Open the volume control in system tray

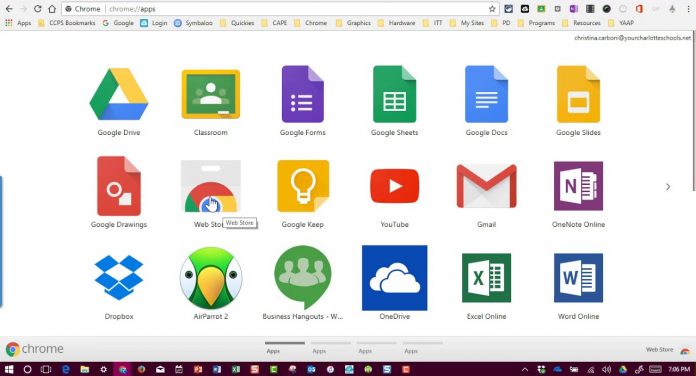pyautogui.click(x=606, y=369)
